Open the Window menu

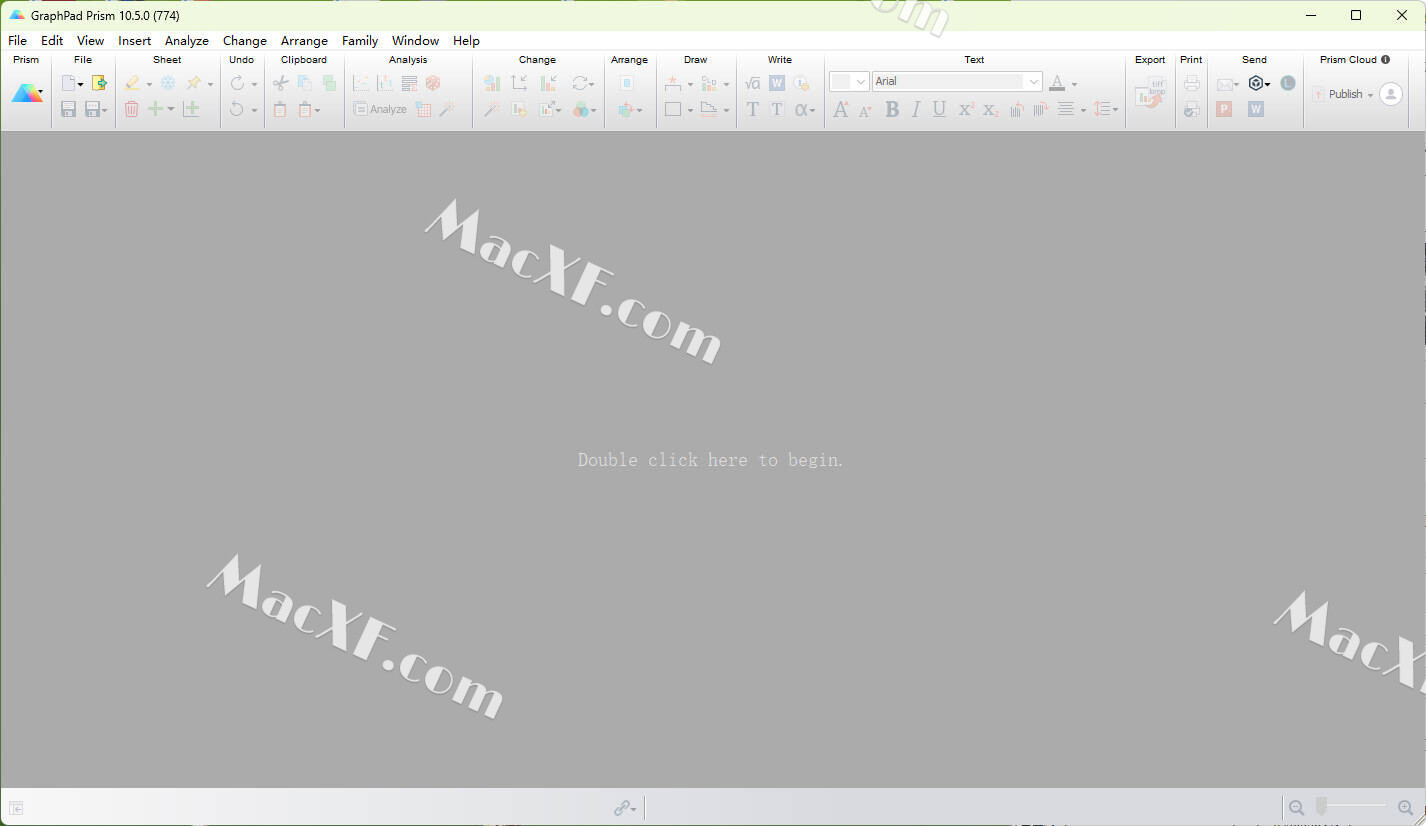[416, 40]
